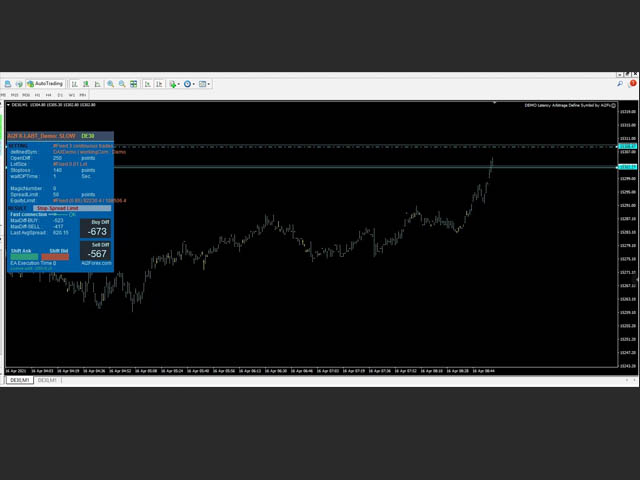Click the SpreadLimit 50 points value
This screenshot has width=640, height=480.
click(56, 195)
